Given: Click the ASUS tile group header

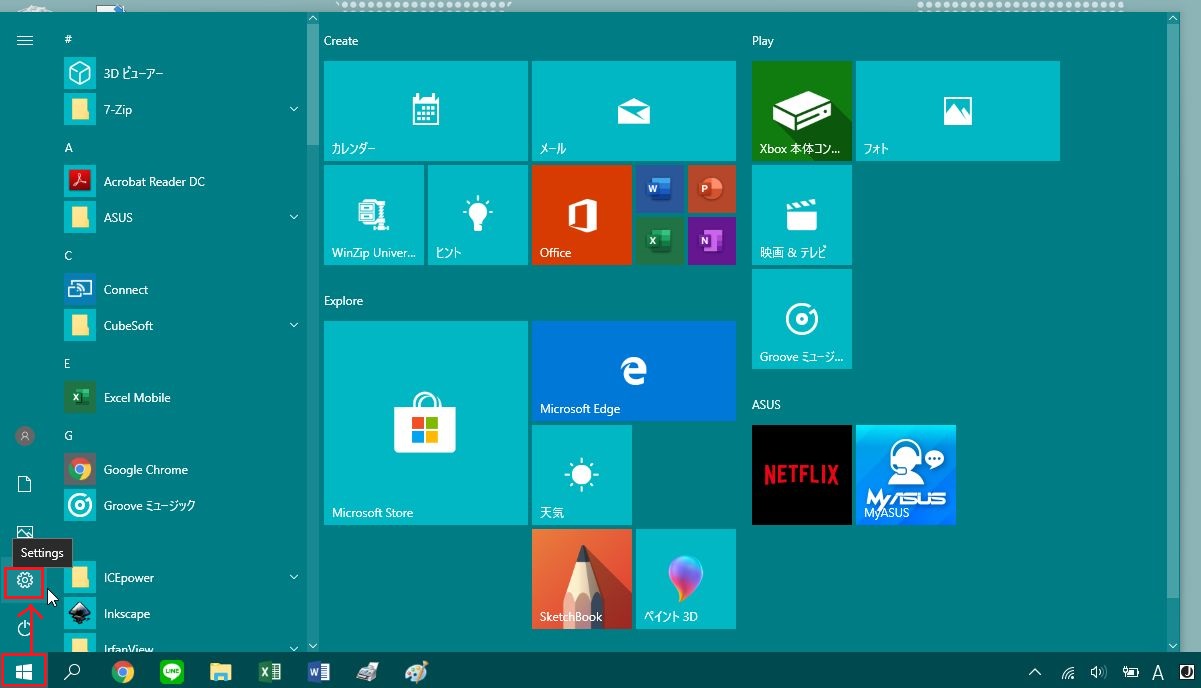Looking at the screenshot, I should pos(766,405).
